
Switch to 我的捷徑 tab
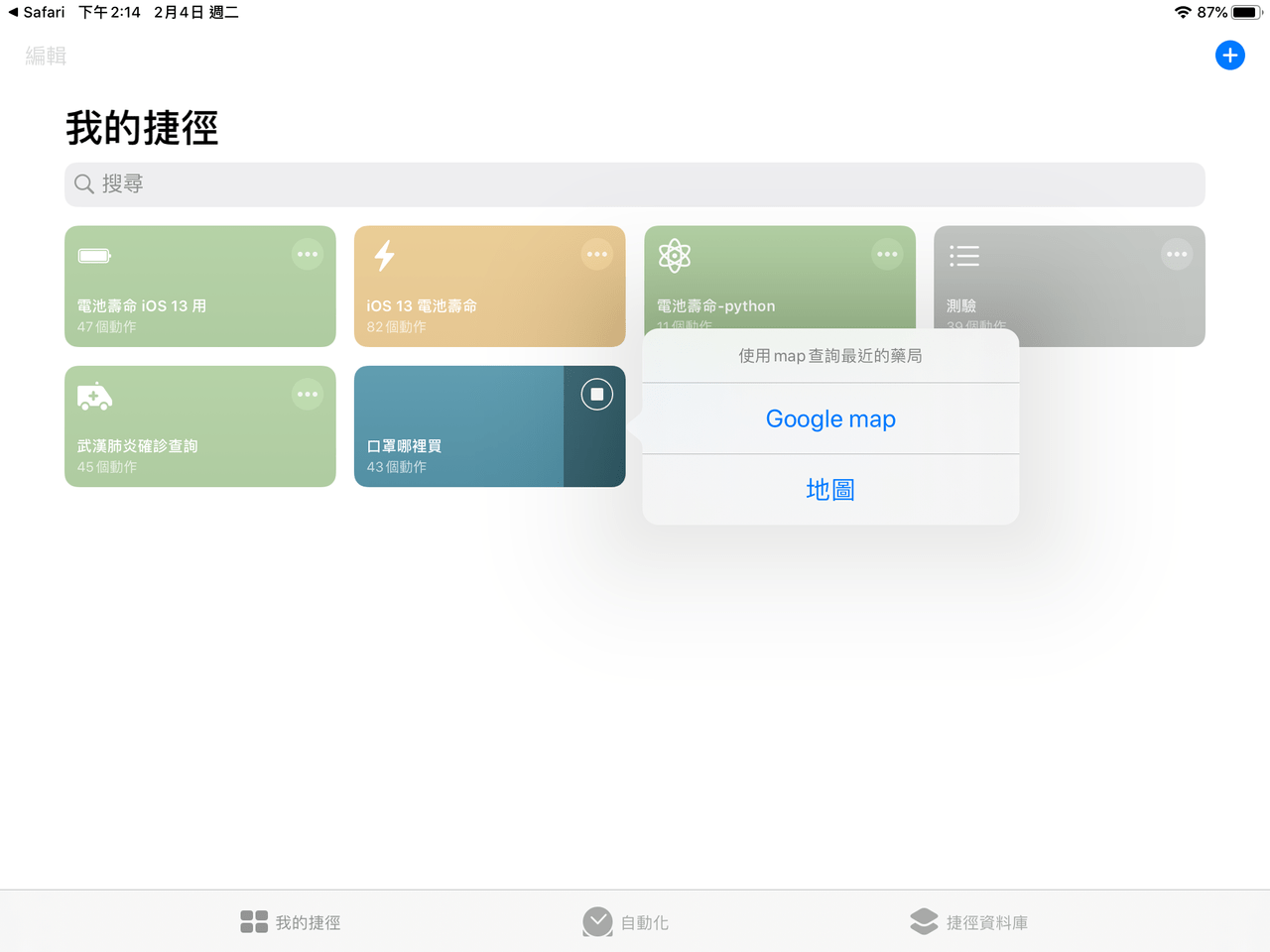coord(290,922)
